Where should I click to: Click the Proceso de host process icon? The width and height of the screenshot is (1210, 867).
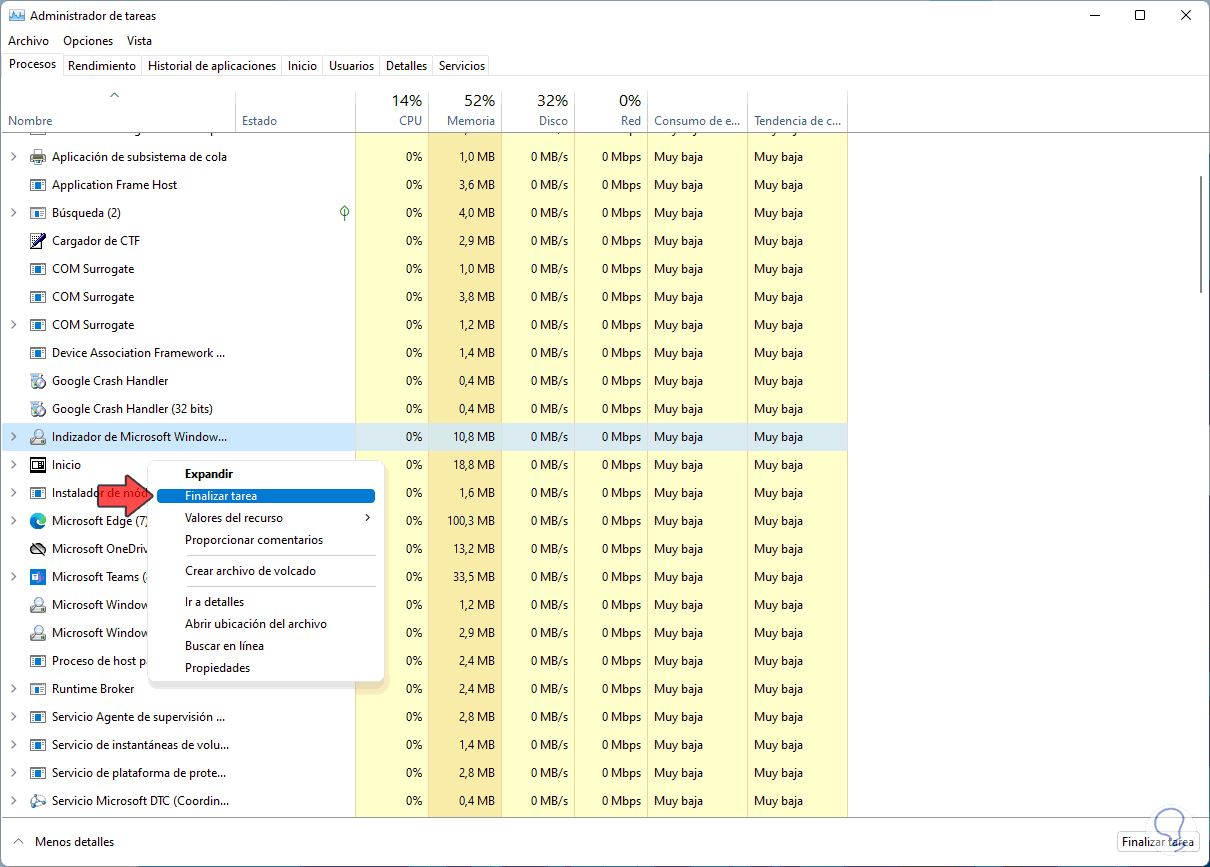38,661
